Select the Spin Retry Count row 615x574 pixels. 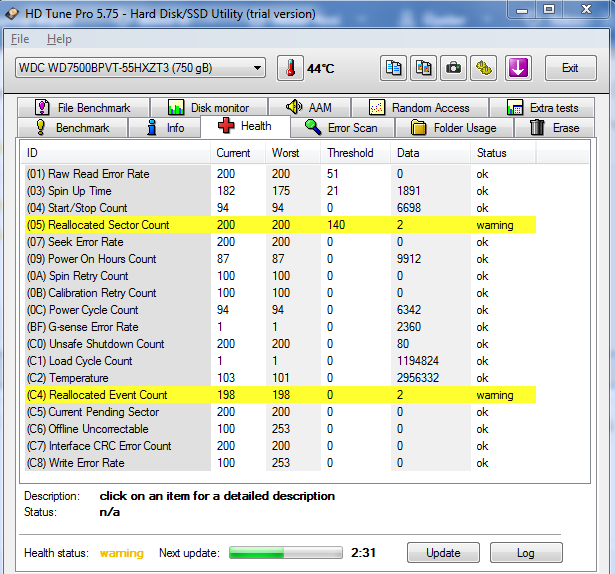click(280, 276)
